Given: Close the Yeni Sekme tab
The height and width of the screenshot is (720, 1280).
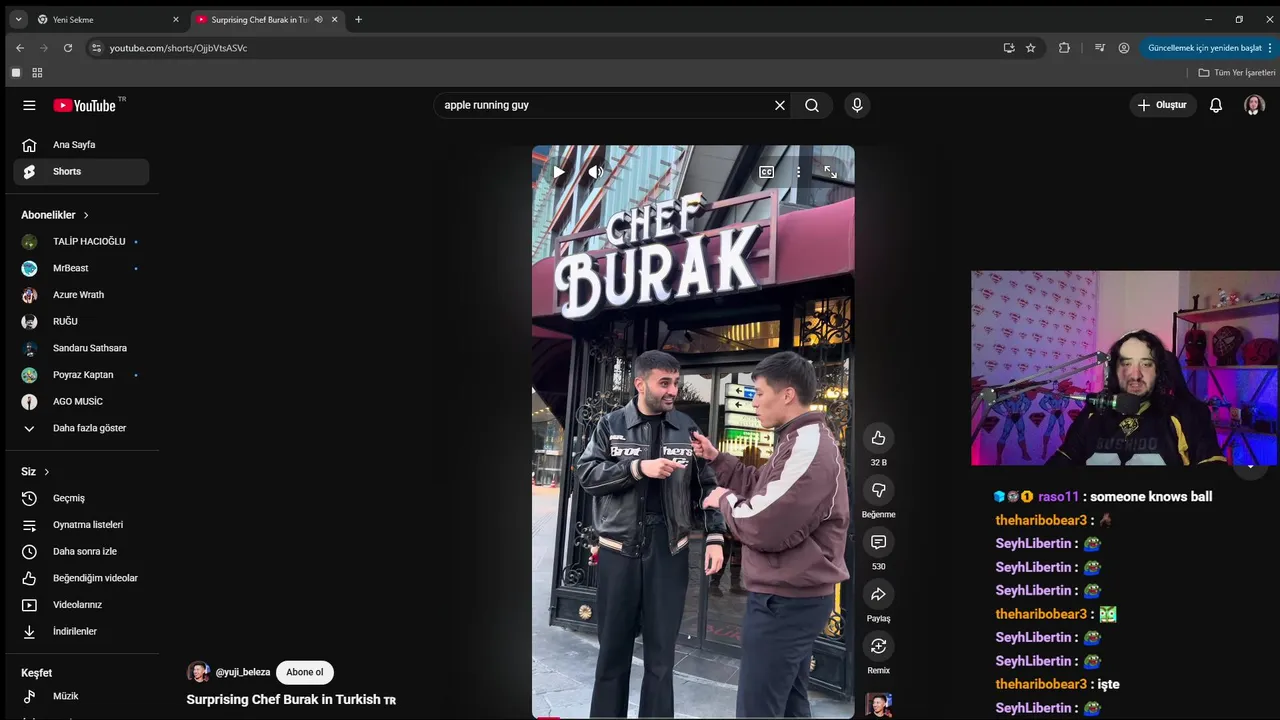Looking at the screenshot, I should (x=175, y=19).
